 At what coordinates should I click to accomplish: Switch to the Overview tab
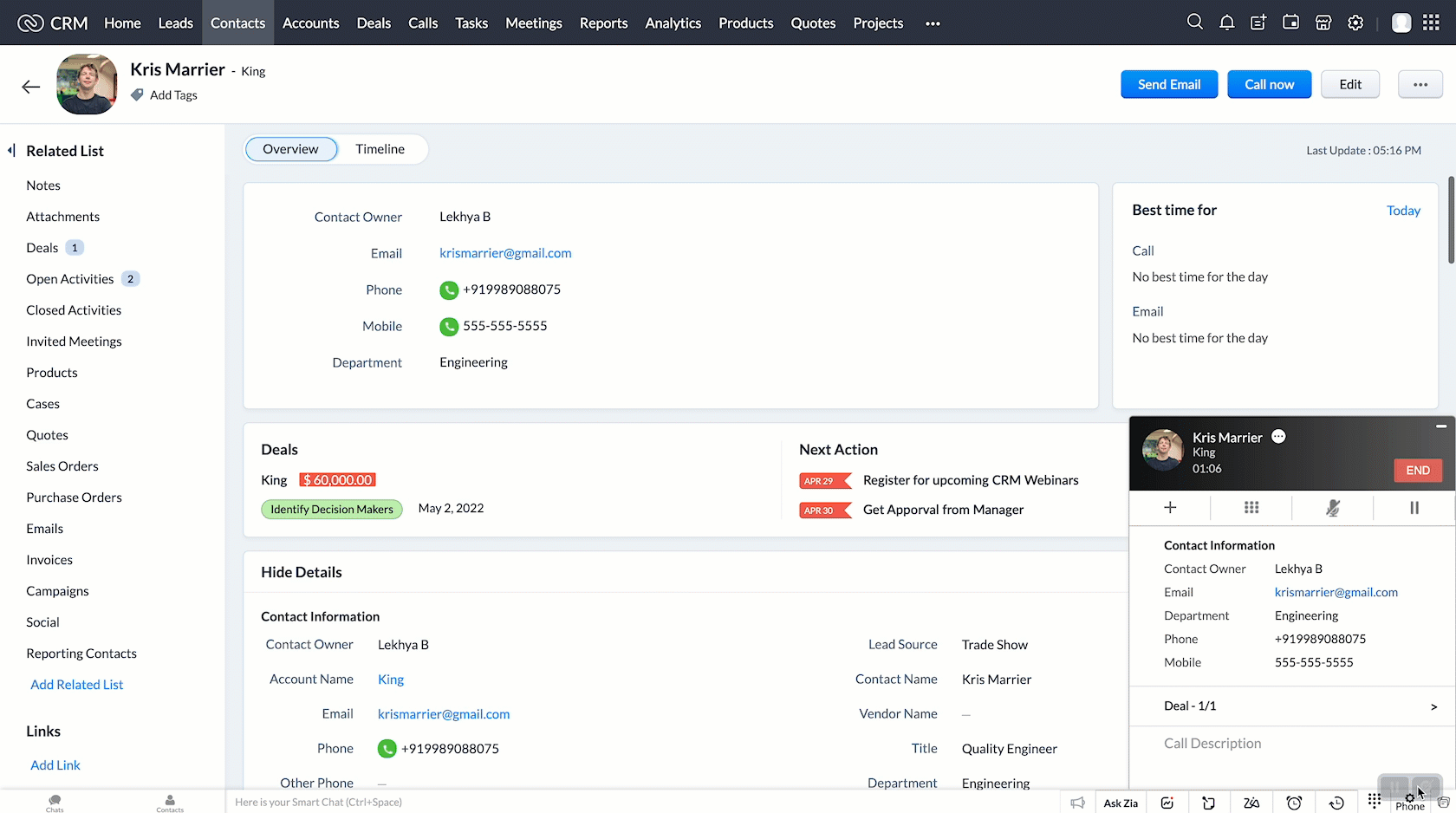pyautogui.click(x=291, y=149)
